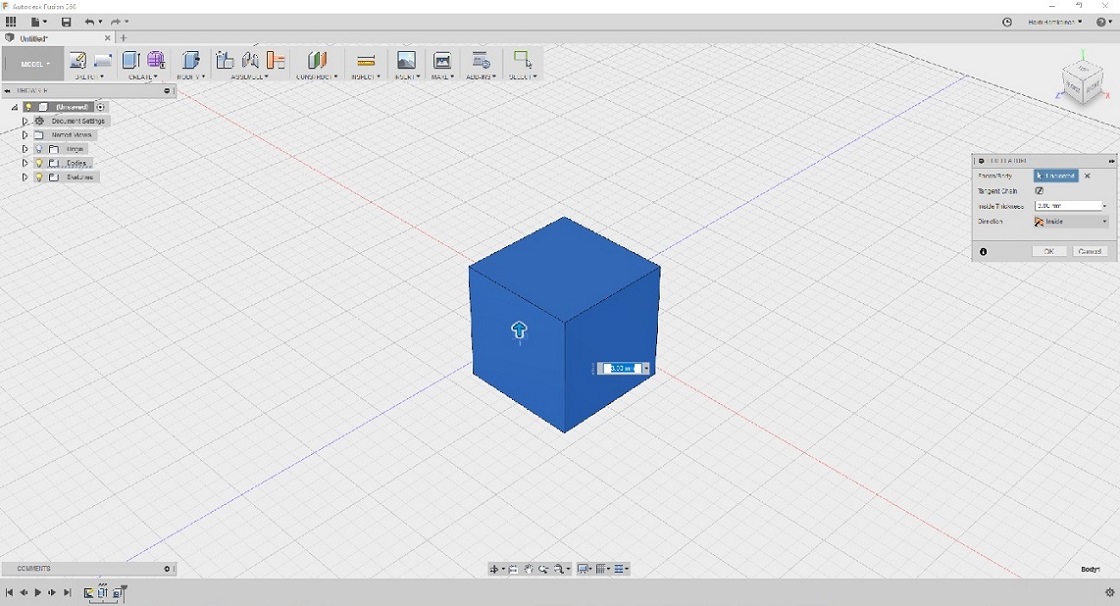This screenshot has height=606, width=1120.
Task: Collapse the root Unsaved component tree
Action: point(14,107)
